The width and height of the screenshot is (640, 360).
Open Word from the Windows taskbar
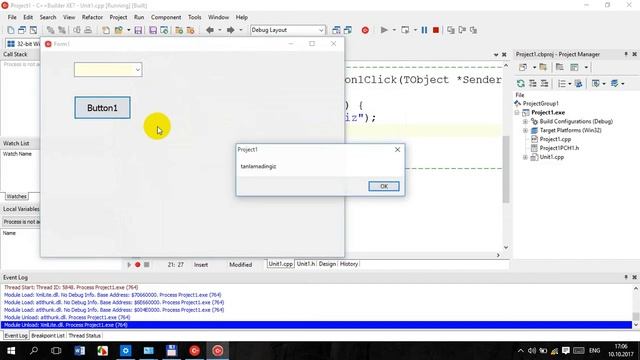pos(80,351)
